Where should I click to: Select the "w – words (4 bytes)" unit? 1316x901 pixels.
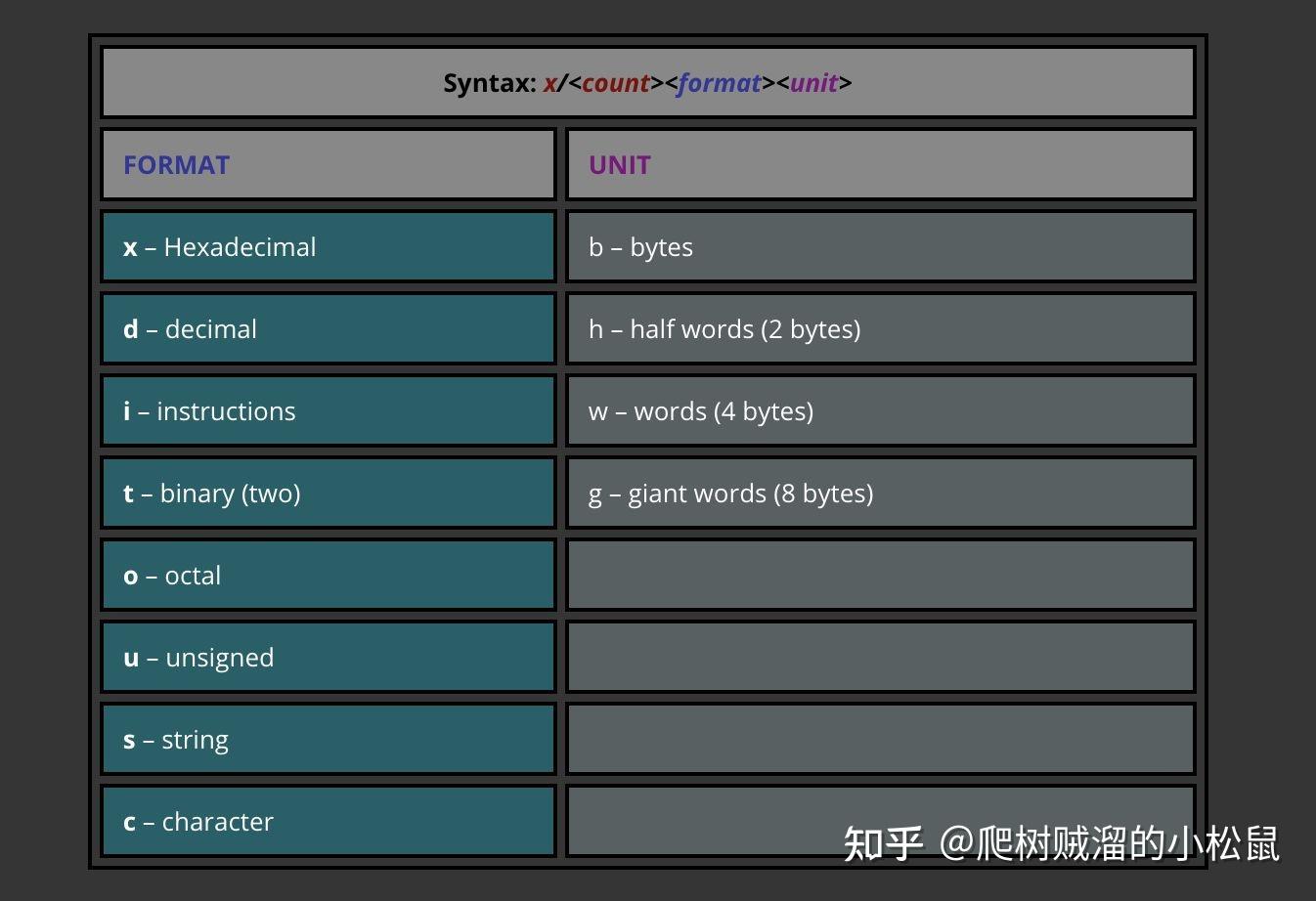[878, 410]
